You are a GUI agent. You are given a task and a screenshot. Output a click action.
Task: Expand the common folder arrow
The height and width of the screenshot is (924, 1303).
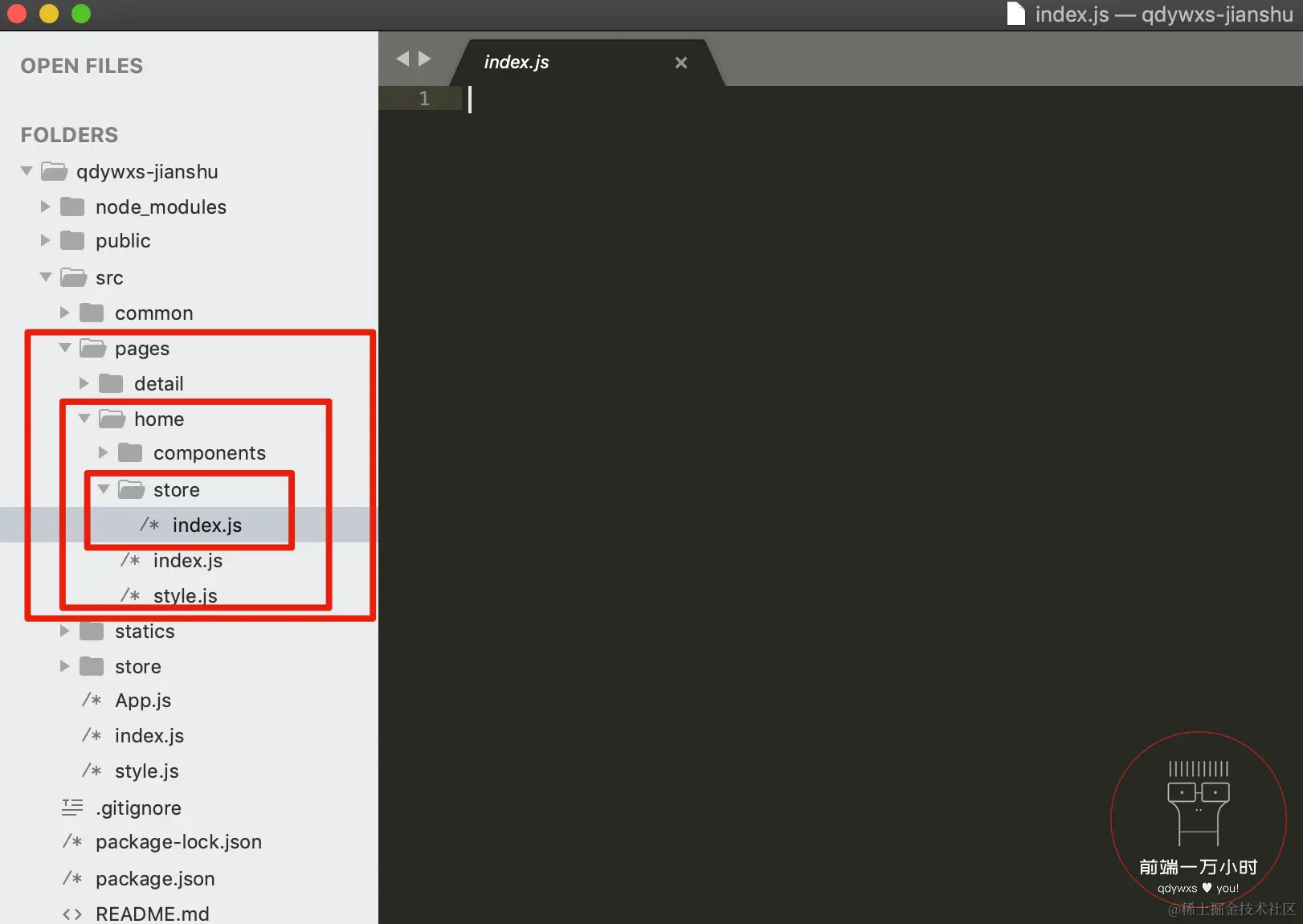(64, 313)
